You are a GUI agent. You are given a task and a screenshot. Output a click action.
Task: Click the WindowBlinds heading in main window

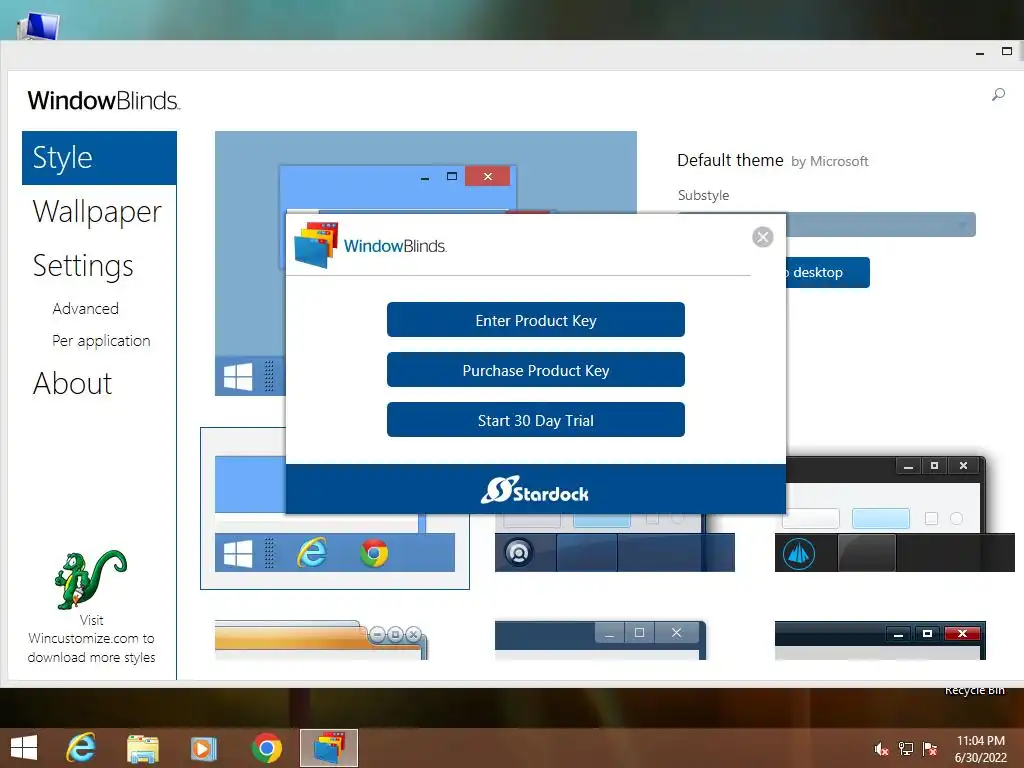point(104,101)
